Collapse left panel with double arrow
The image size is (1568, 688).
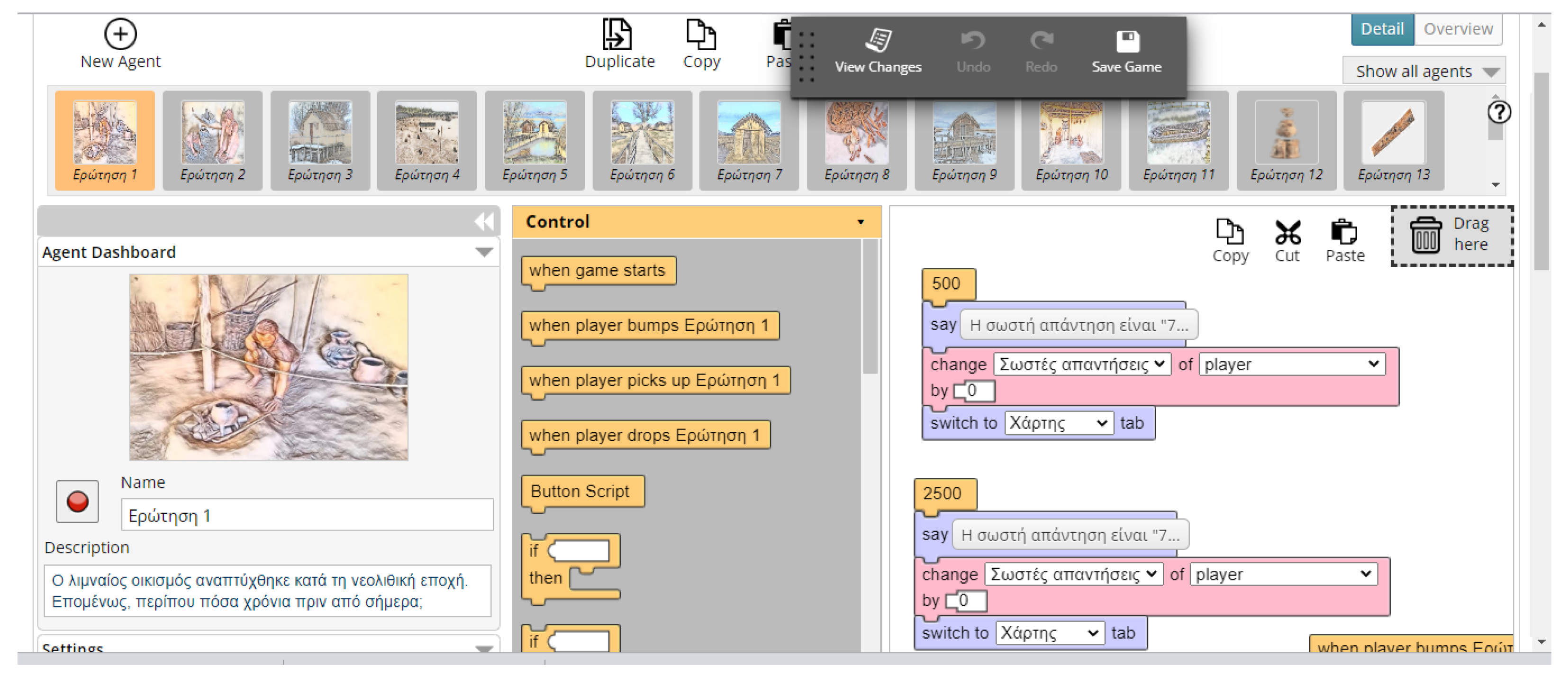484,221
